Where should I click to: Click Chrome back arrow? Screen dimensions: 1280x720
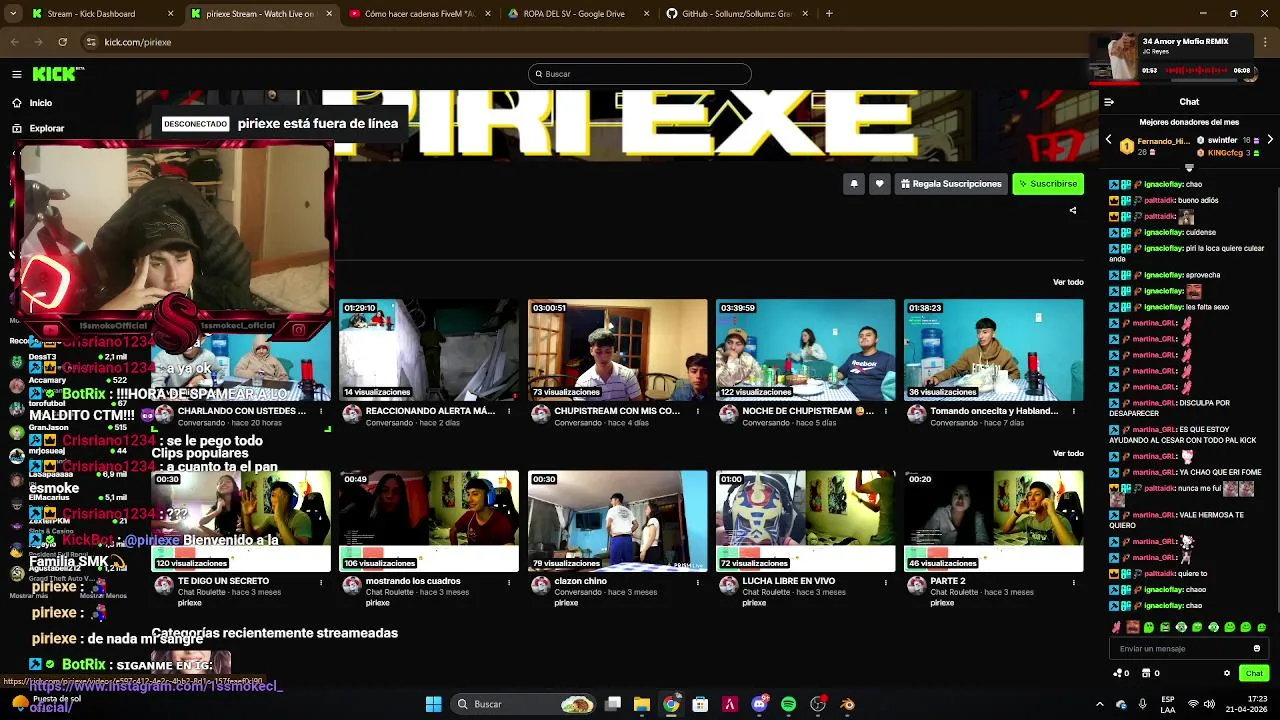tap(14, 42)
